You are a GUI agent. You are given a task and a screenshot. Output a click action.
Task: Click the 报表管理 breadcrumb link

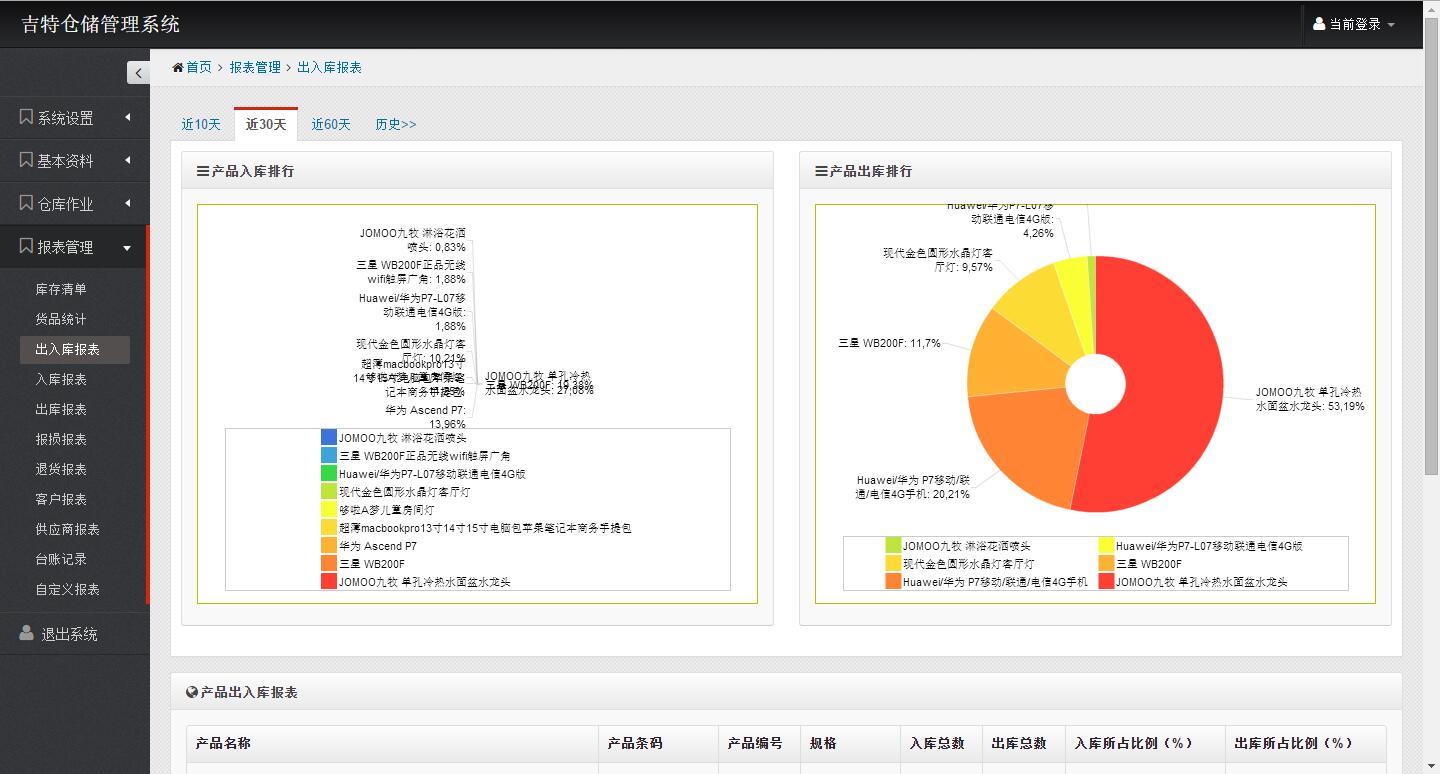point(255,68)
